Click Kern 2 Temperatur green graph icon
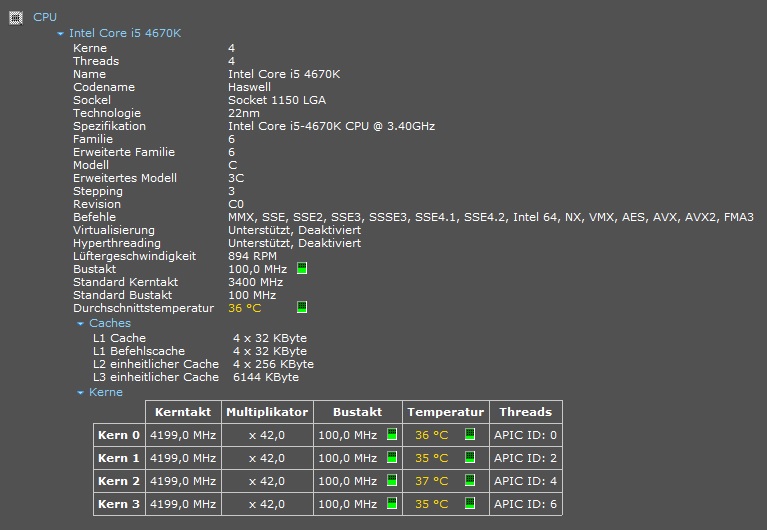The image size is (767, 530). click(470, 480)
